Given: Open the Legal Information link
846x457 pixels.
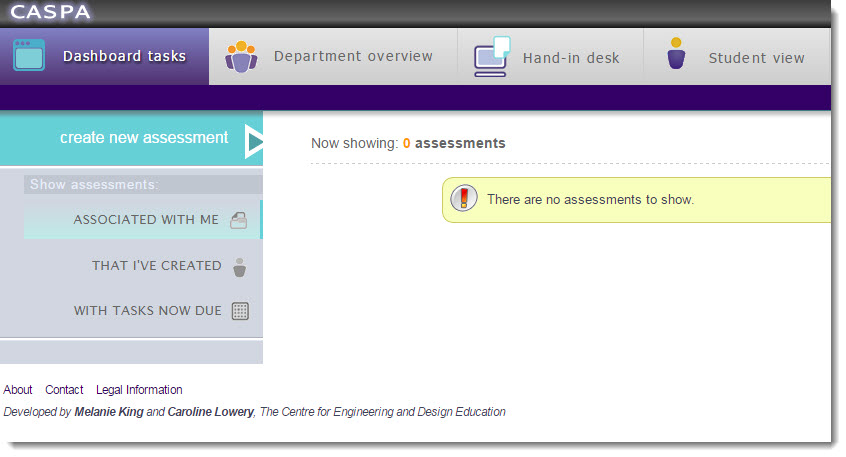Looking at the screenshot, I should tap(139, 390).
